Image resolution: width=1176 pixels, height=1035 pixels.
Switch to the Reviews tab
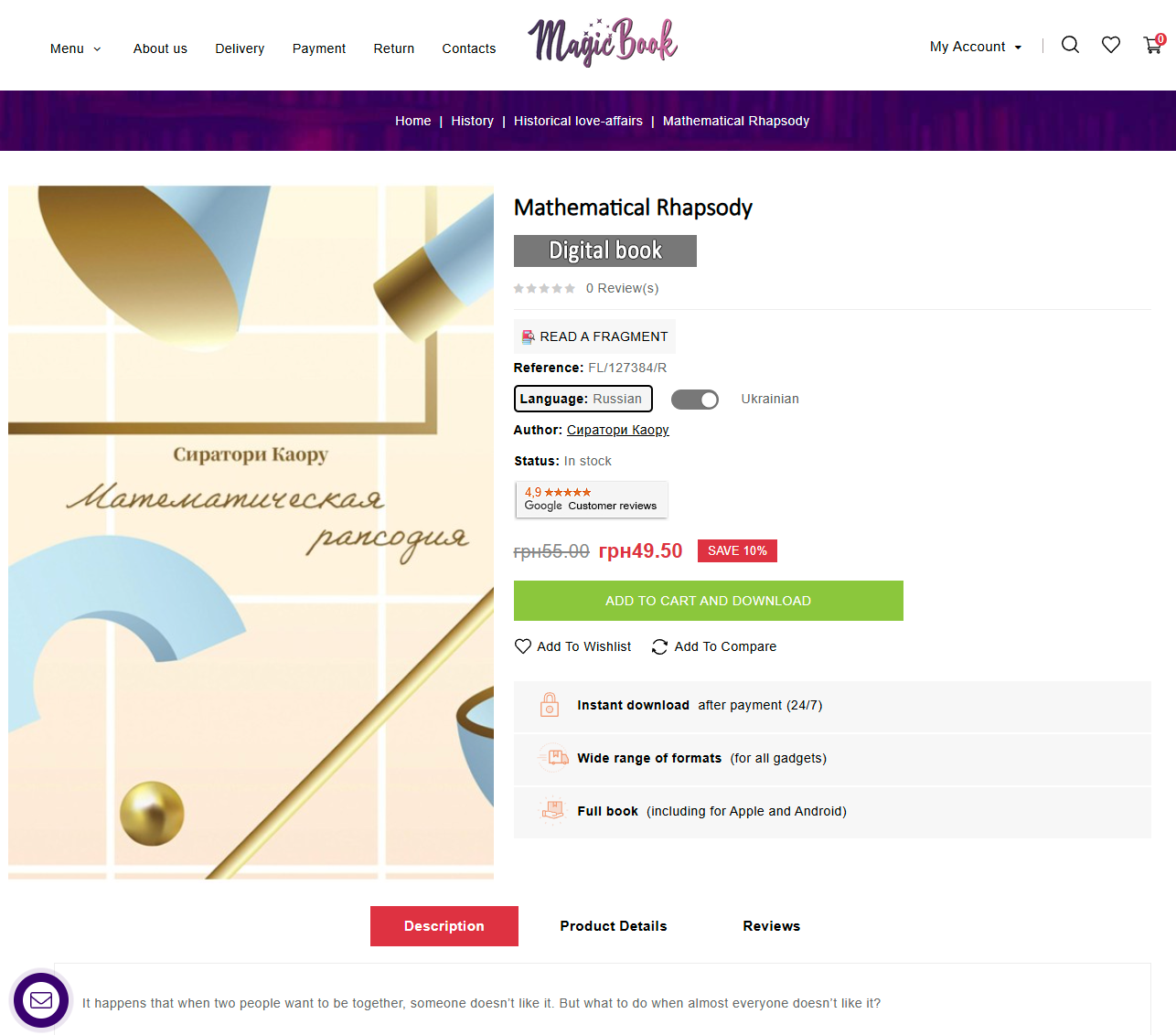772,926
